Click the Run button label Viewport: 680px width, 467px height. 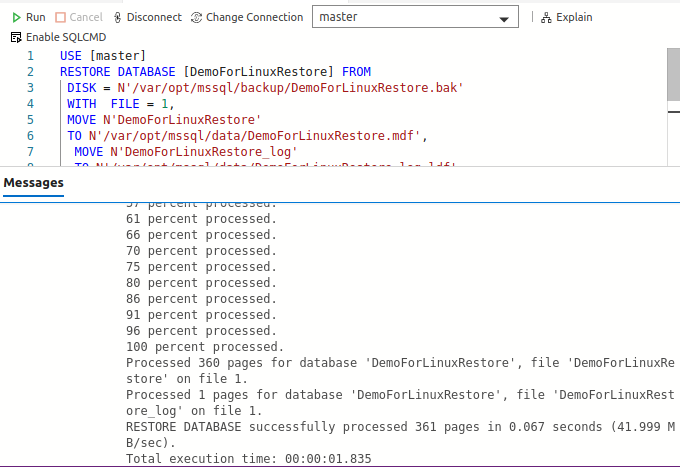coord(36,17)
